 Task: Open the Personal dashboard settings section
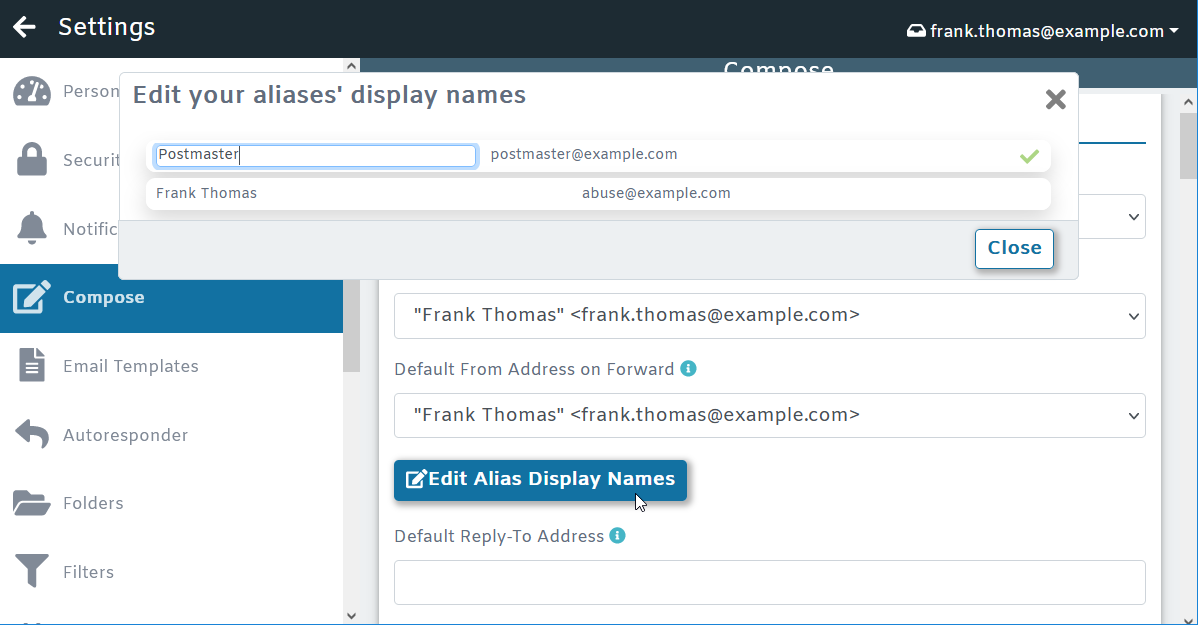[32, 91]
